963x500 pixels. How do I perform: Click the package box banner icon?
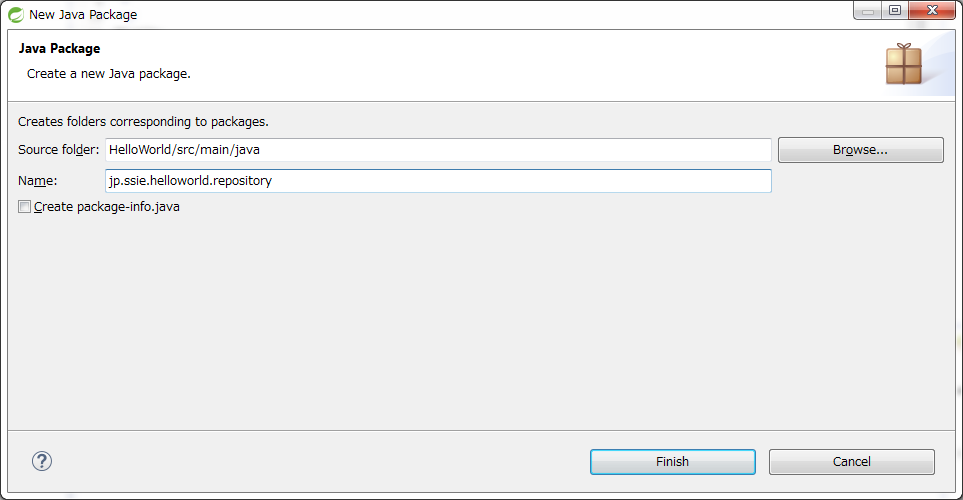[903, 64]
